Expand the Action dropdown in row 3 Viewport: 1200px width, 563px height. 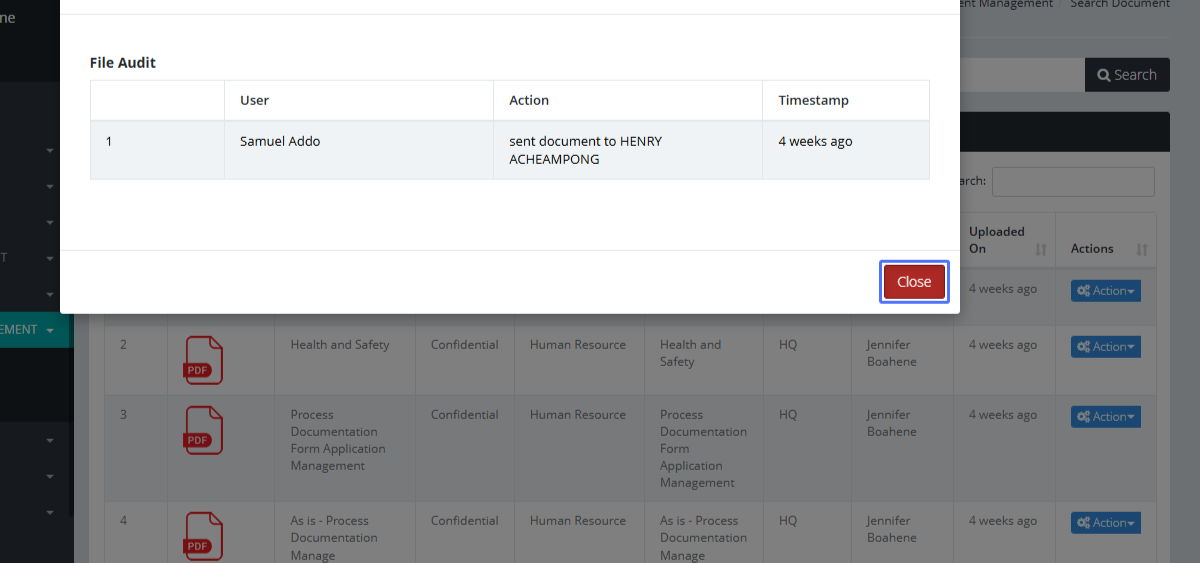[1105, 417]
